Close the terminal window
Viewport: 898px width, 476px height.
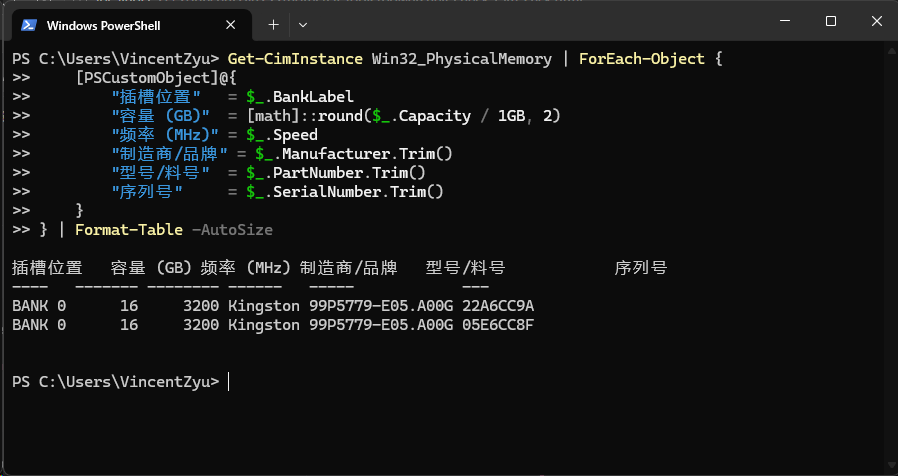click(x=876, y=21)
